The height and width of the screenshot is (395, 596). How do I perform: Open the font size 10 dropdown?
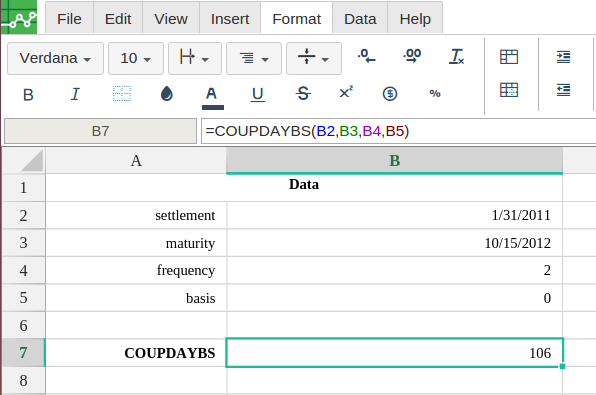coord(136,59)
